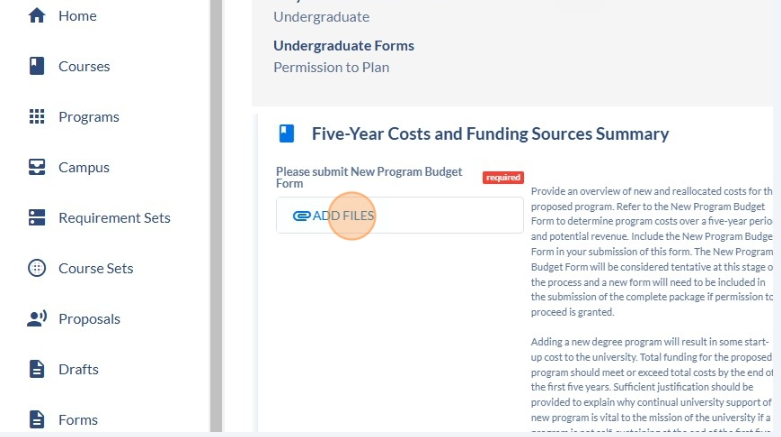781x437 pixels.
Task: Click the Proposals speaking-person icon
Action: point(37,318)
